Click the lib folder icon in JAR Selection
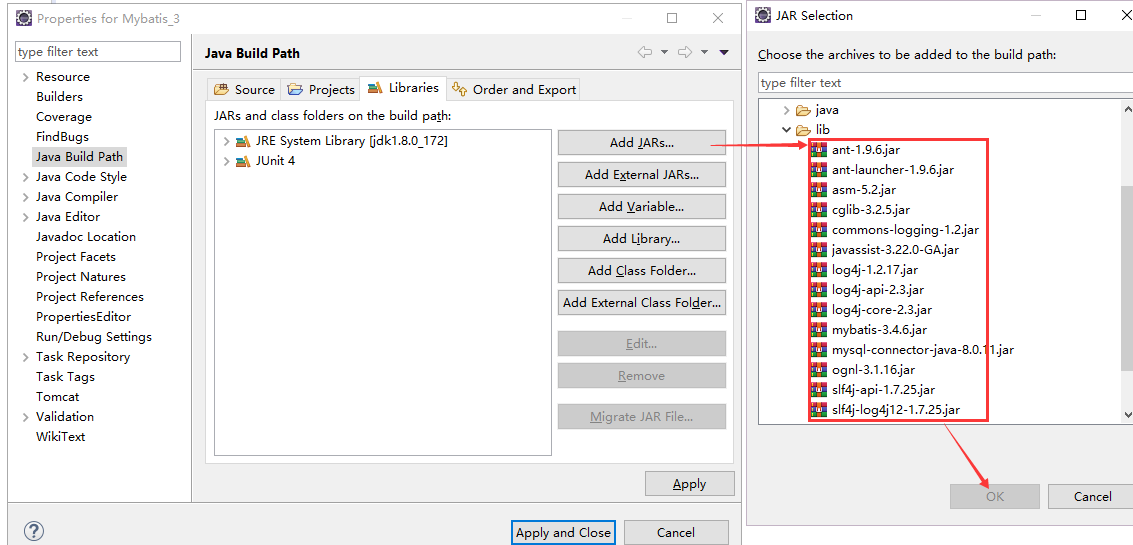The width and height of the screenshot is (1133, 545). pyautogui.click(x=803, y=131)
